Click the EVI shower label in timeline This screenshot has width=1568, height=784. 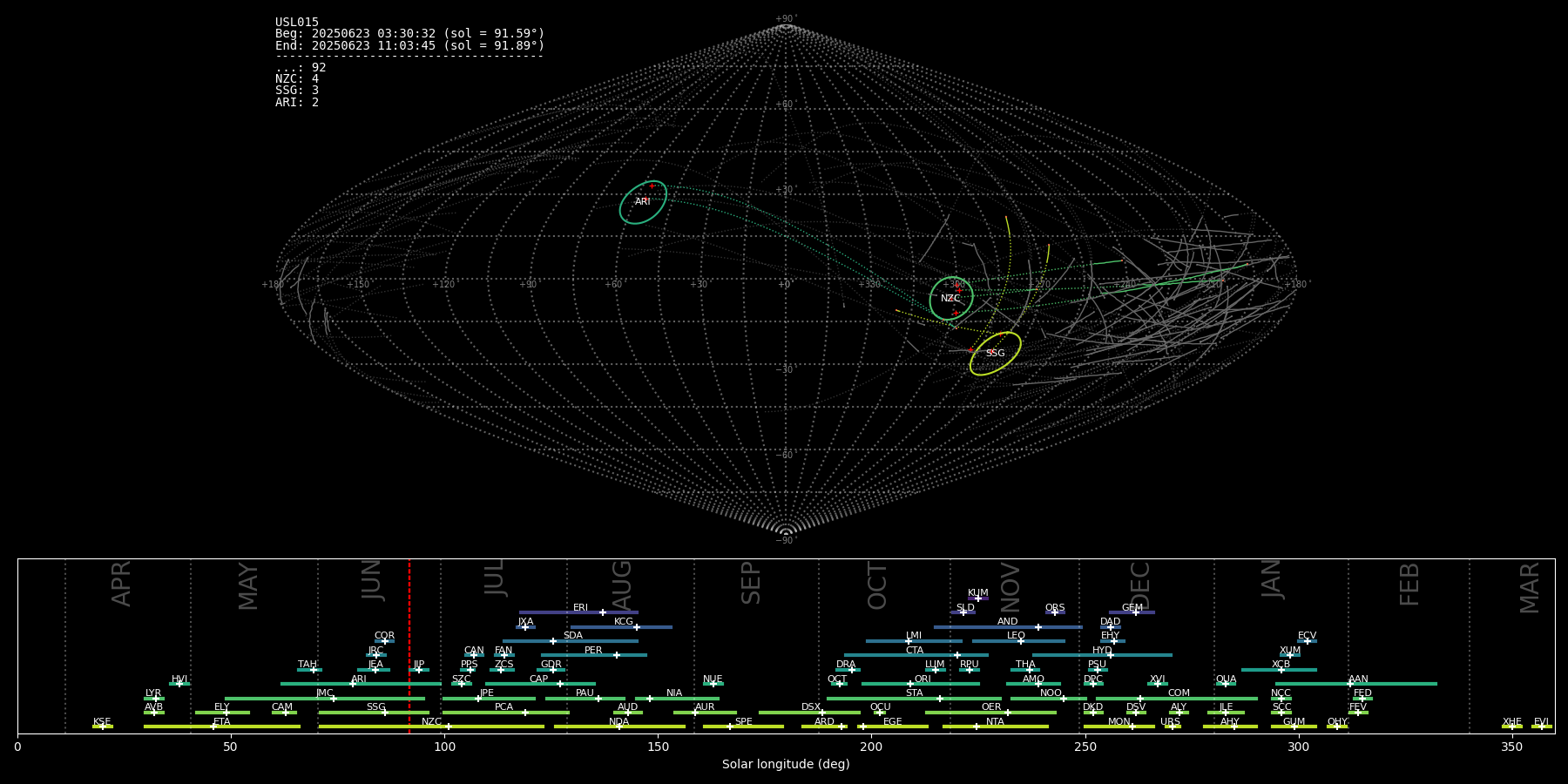[1541, 722]
